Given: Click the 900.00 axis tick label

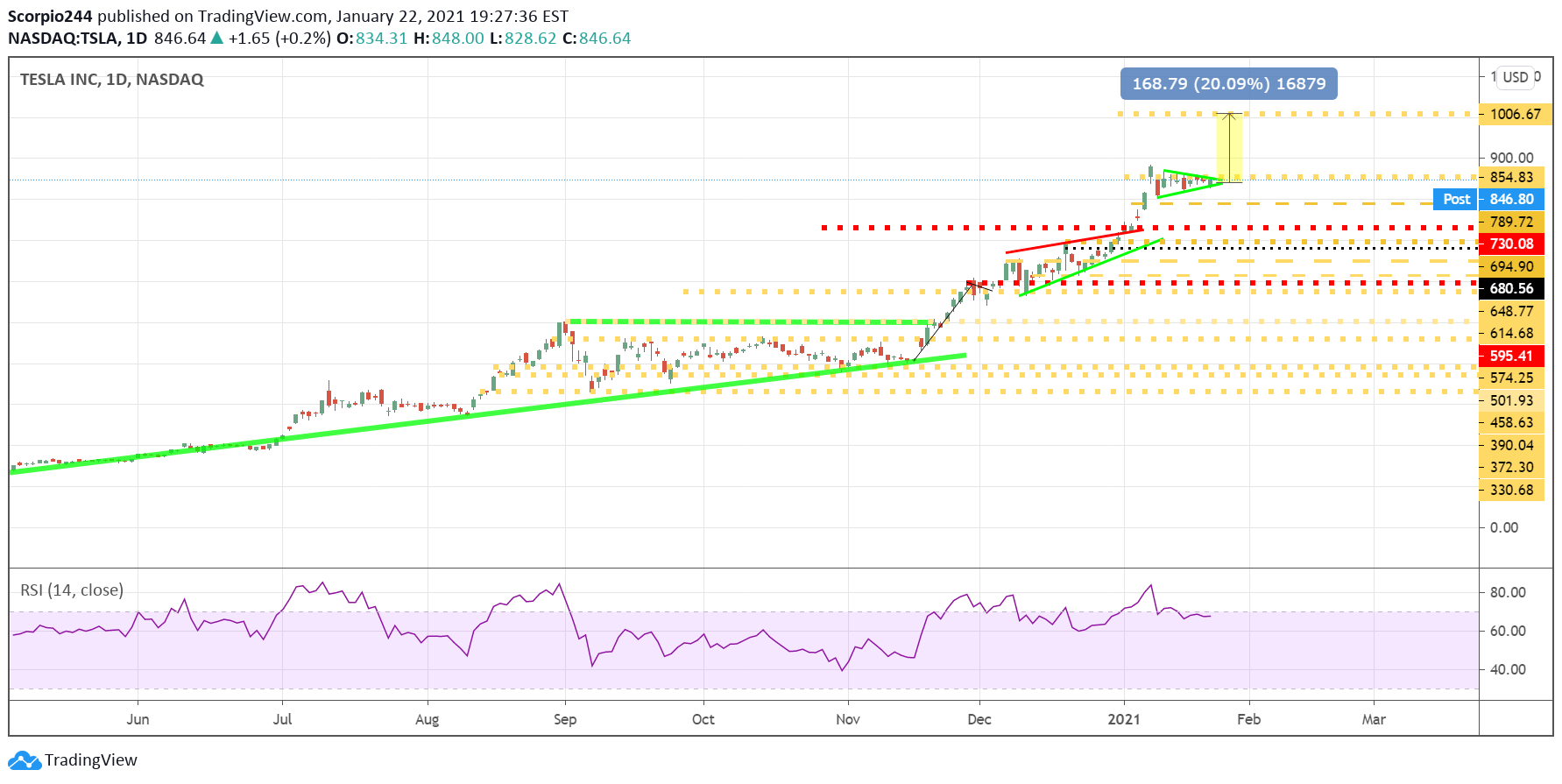Looking at the screenshot, I should (1512, 158).
